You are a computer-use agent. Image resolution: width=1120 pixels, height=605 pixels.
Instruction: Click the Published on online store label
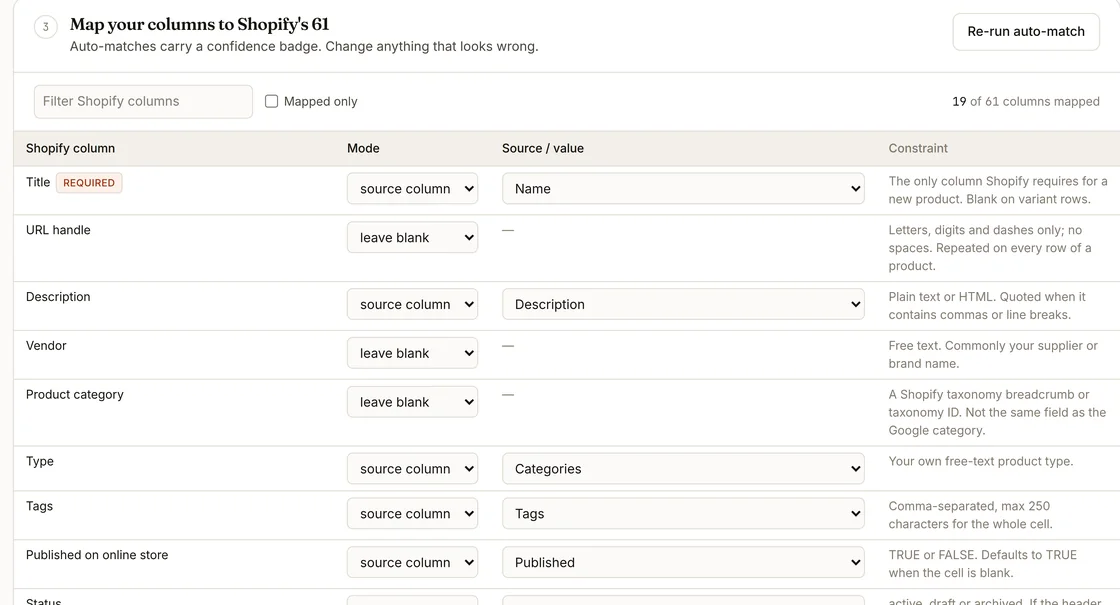tap(97, 555)
